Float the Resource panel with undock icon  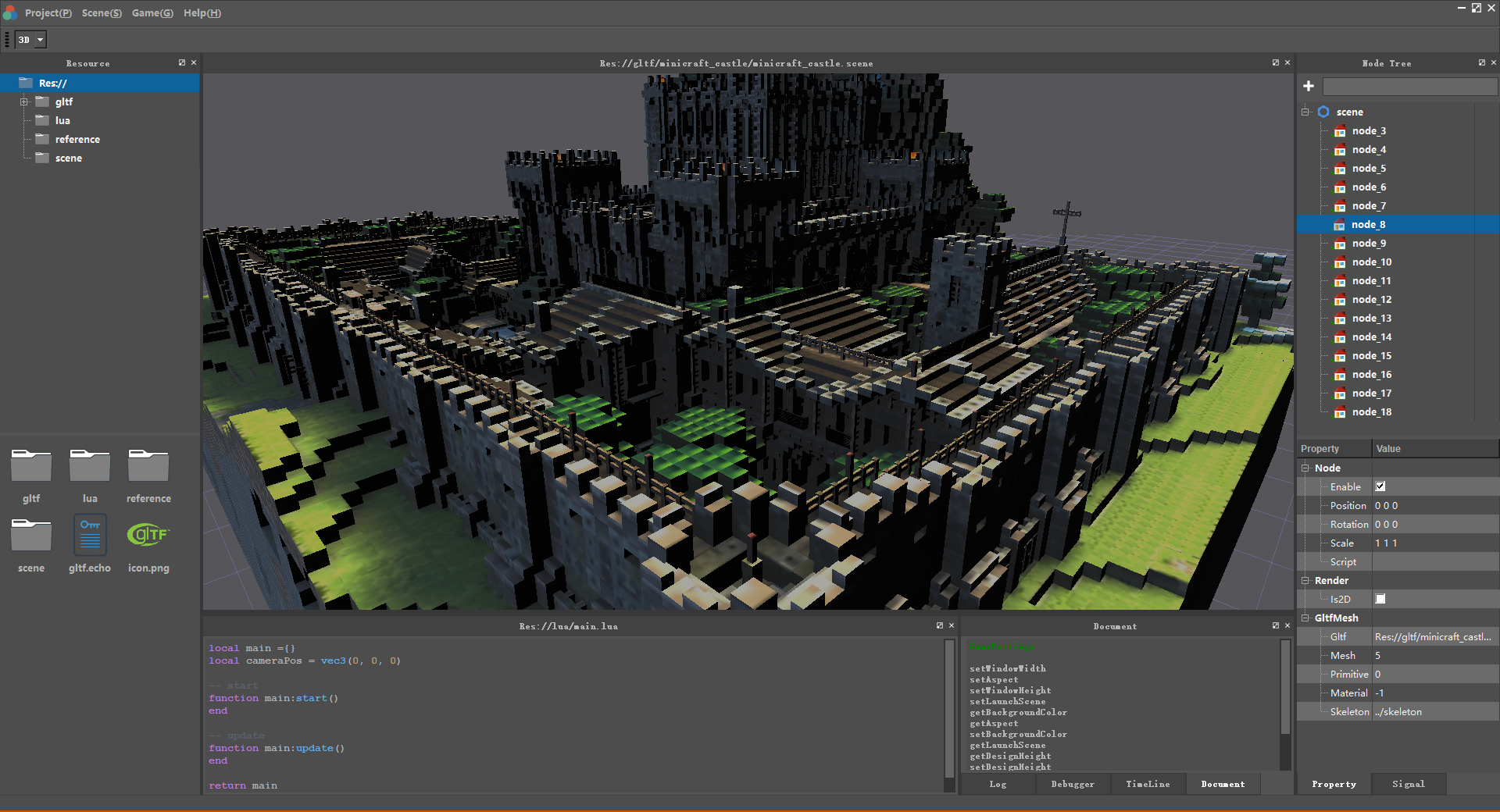coord(182,62)
